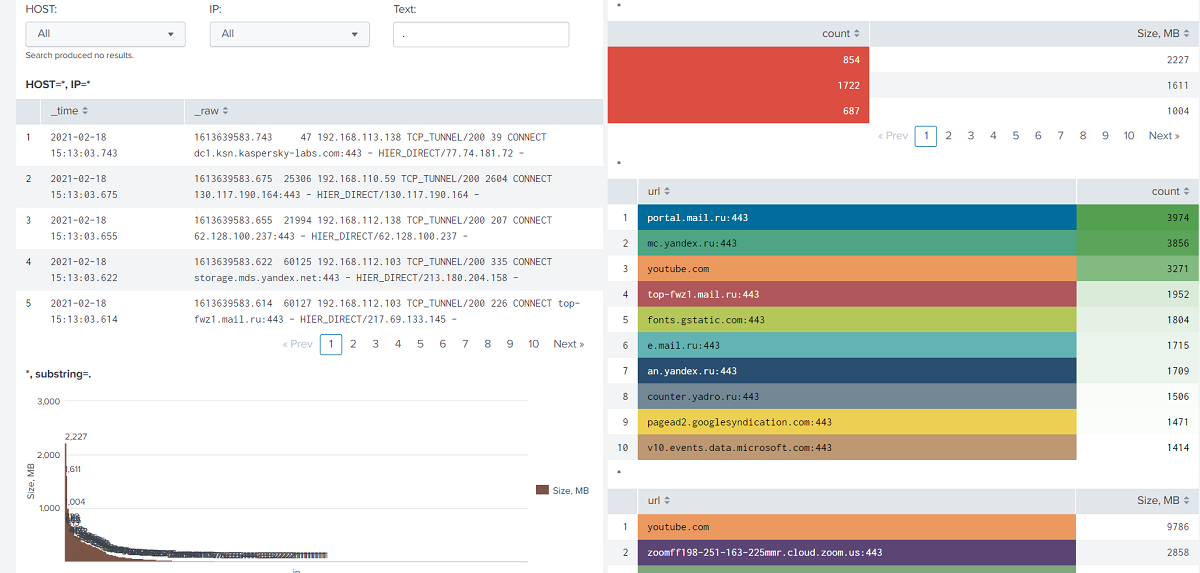Screen dimensions: 1200x573
Task: Select current page 1 of count/Size table
Action: 926,136
